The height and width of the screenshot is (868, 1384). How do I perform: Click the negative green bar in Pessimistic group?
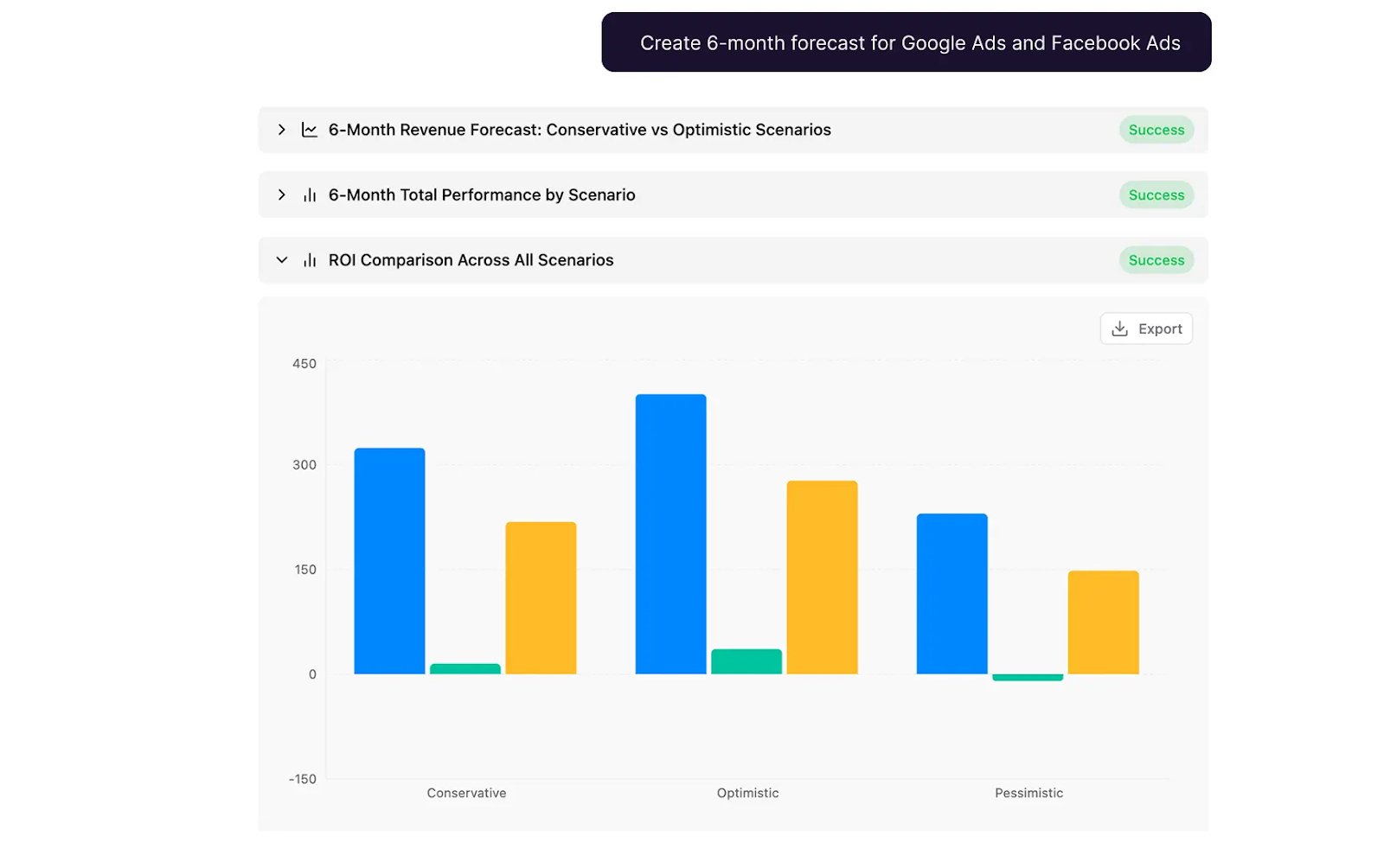click(x=1028, y=678)
